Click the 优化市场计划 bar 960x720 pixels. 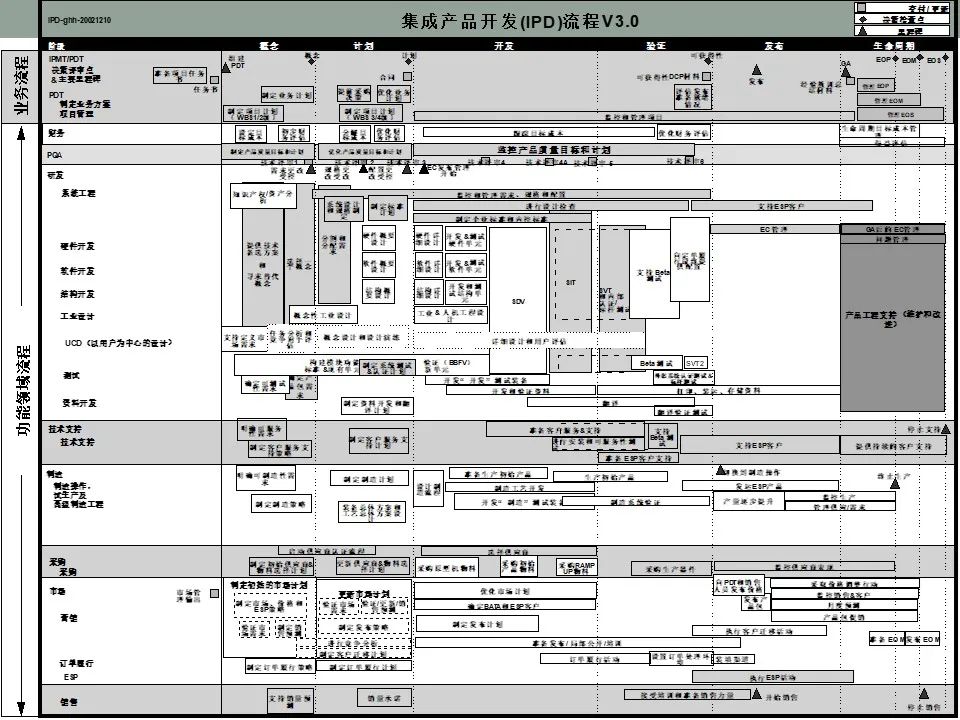[x=505, y=591]
